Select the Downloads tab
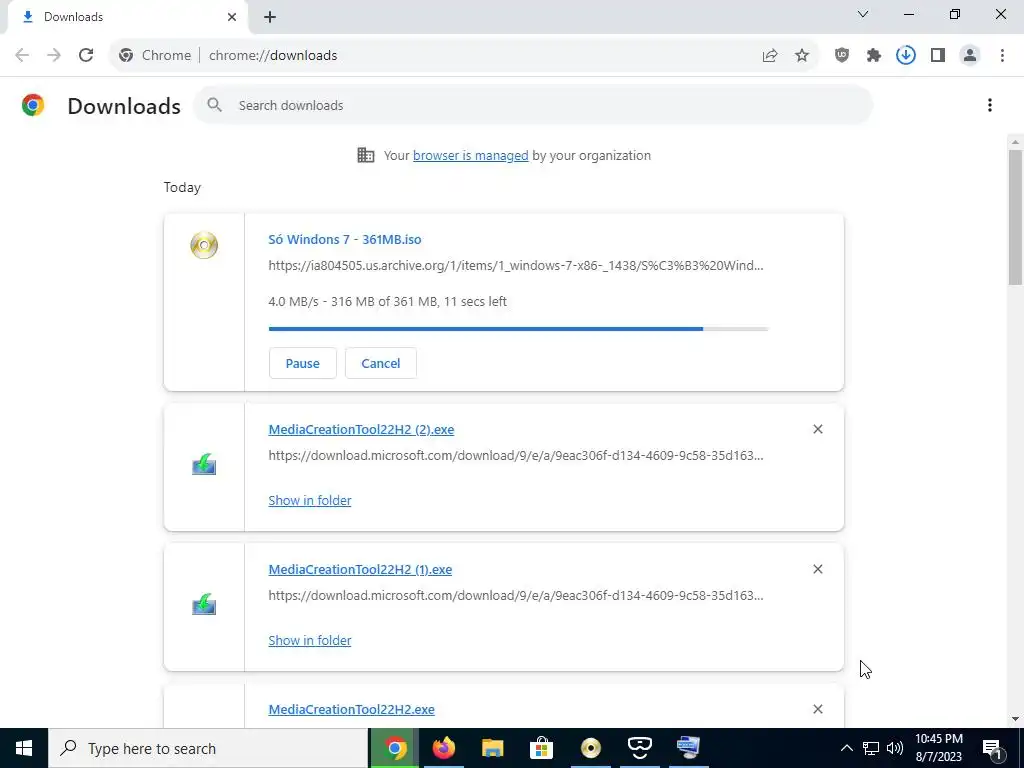1024x768 pixels. tap(128, 17)
